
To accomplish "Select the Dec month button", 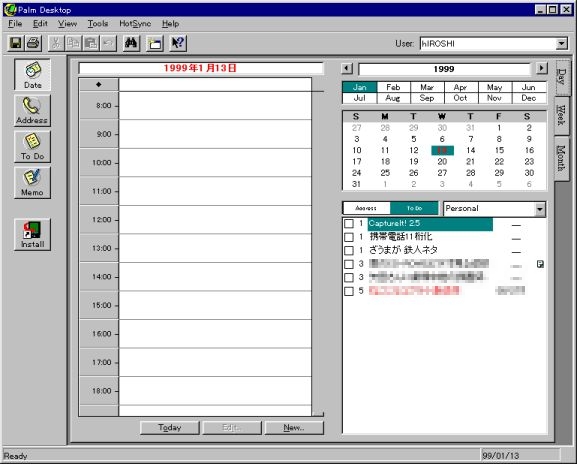I will tap(529, 98).
